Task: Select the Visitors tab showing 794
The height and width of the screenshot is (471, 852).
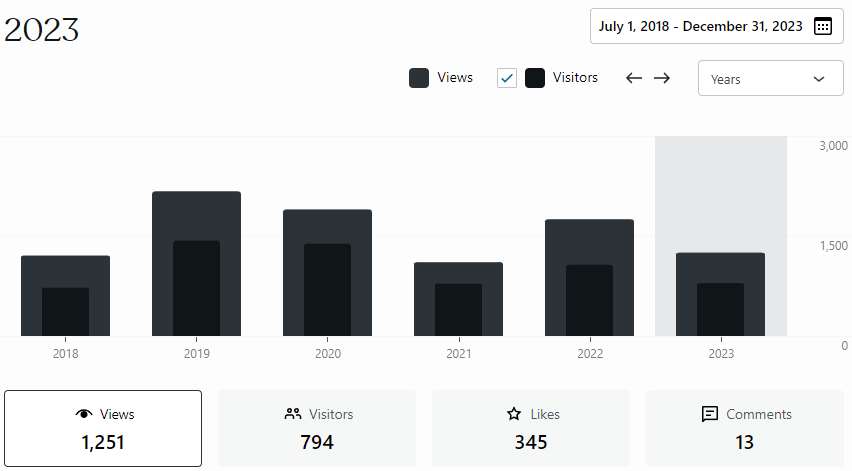Action: click(x=317, y=429)
